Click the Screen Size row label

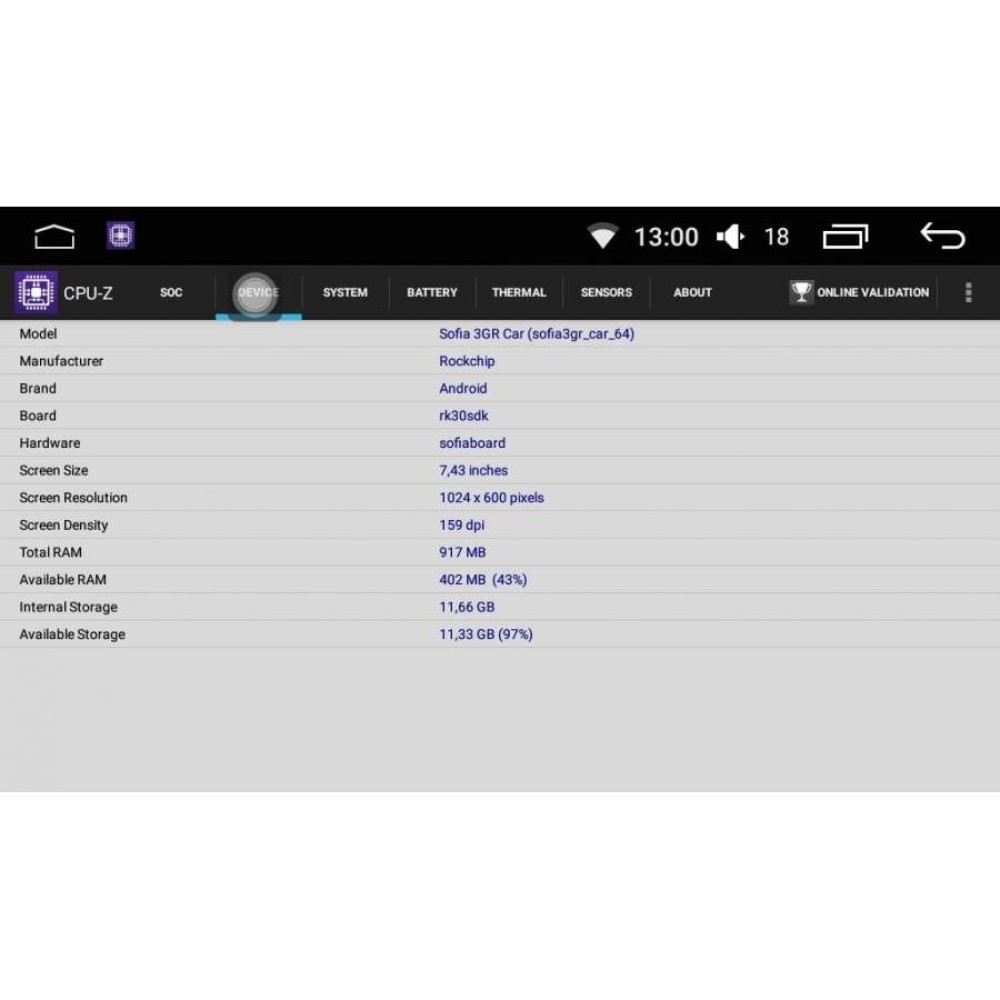pos(54,471)
